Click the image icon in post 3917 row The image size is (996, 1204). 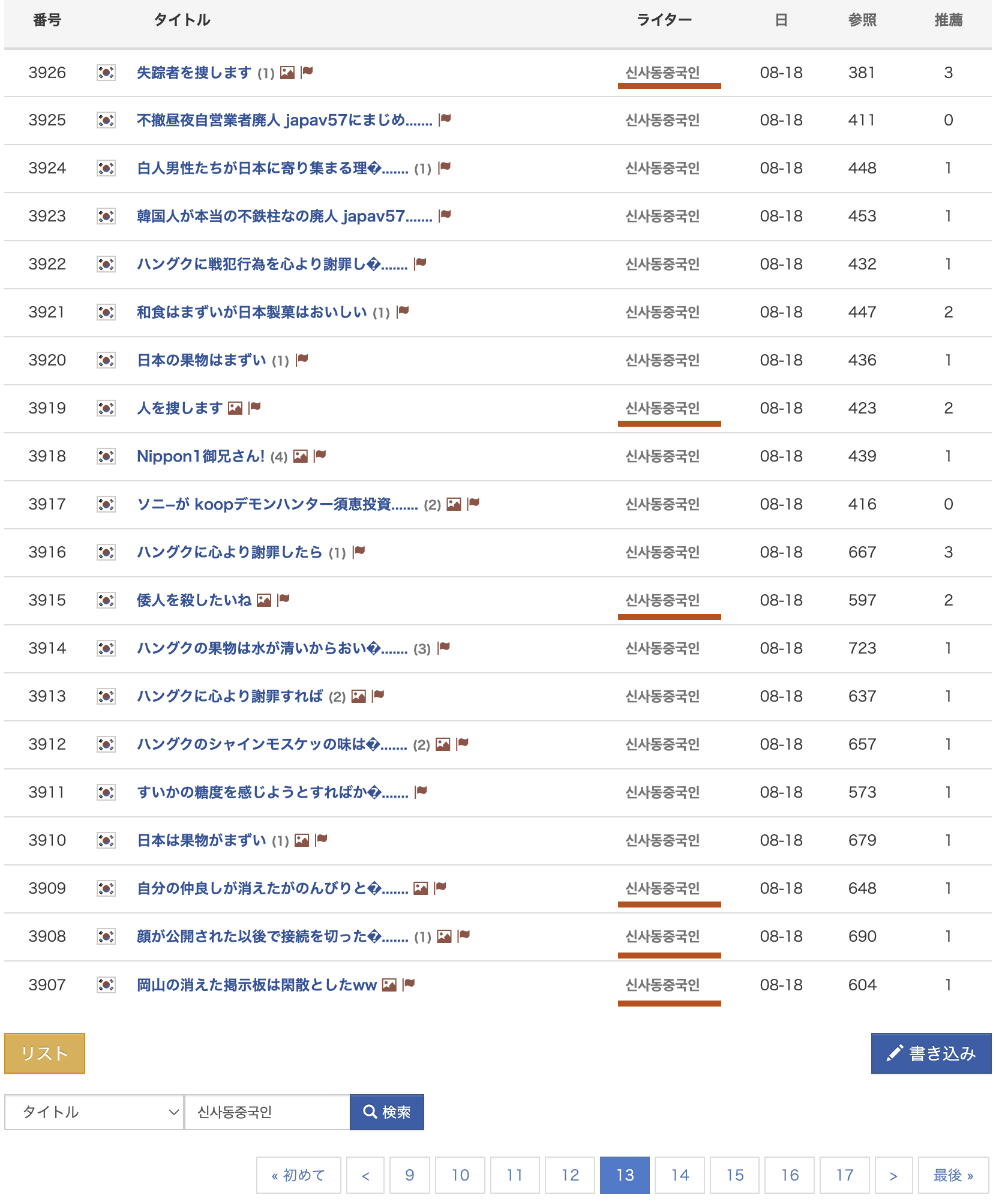[x=454, y=504]
